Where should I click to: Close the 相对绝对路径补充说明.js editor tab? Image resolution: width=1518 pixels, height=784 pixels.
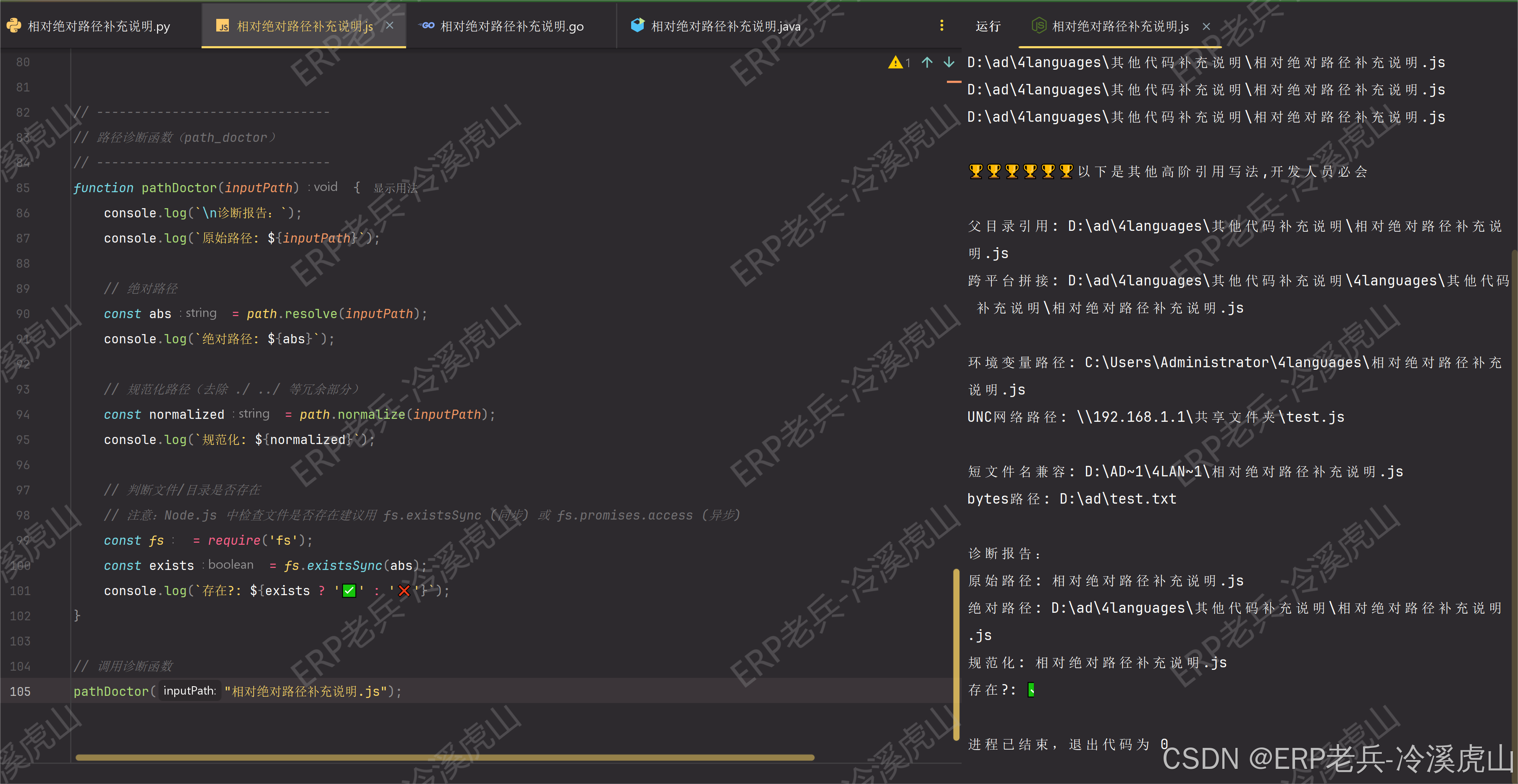coord(390,25)
